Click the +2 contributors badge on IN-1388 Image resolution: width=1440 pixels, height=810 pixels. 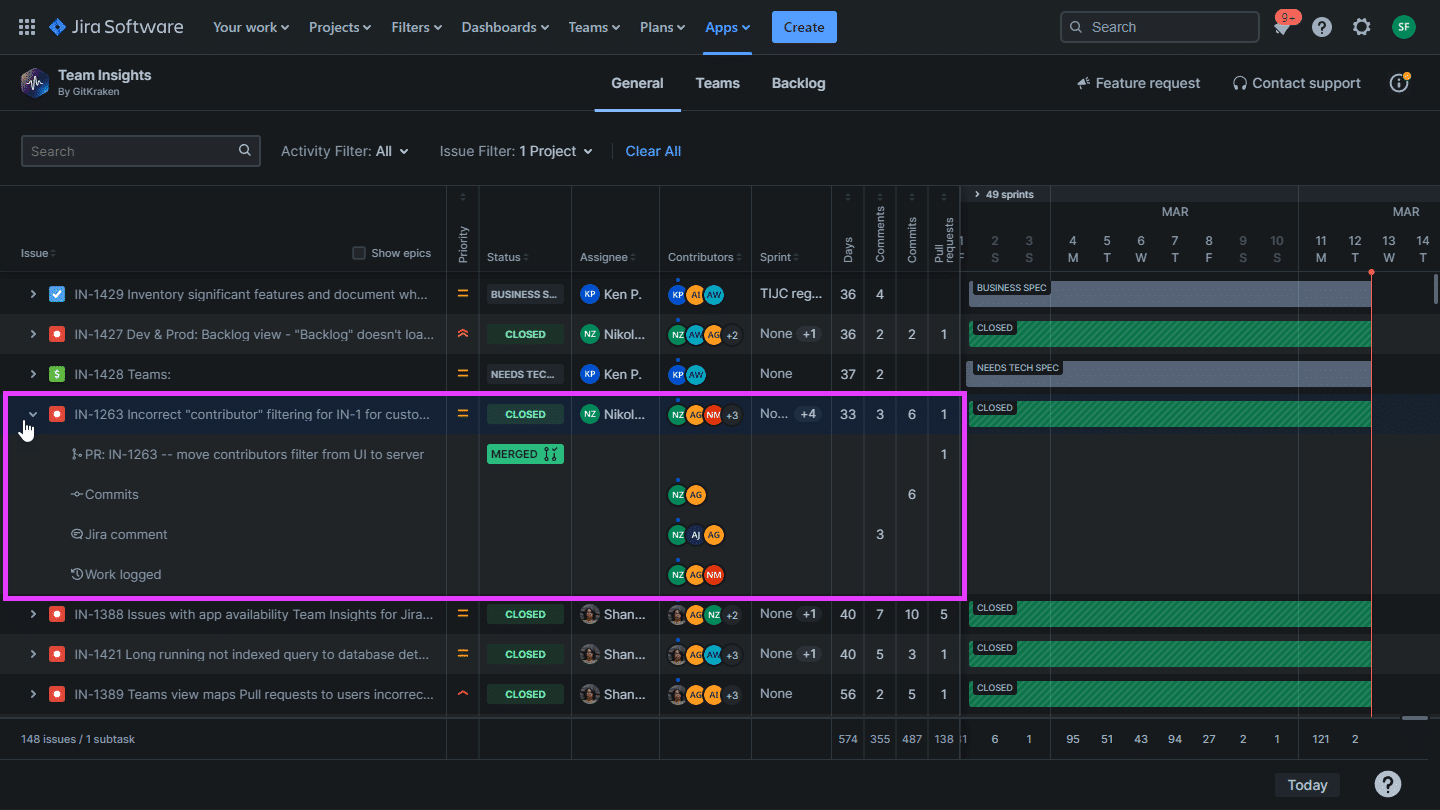(732, 615)
